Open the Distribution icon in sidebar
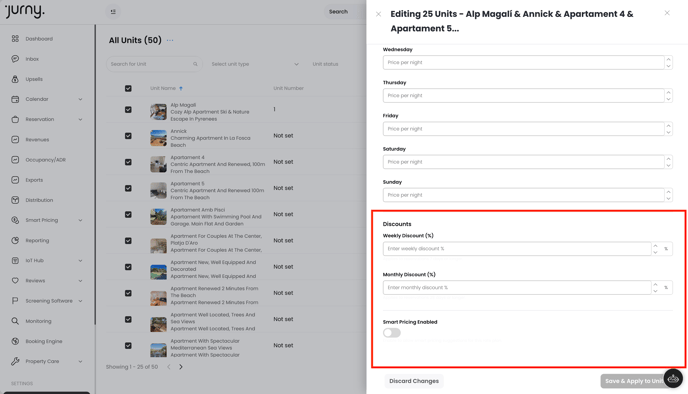This screenshot has height=394, width=688. (15, 200)
